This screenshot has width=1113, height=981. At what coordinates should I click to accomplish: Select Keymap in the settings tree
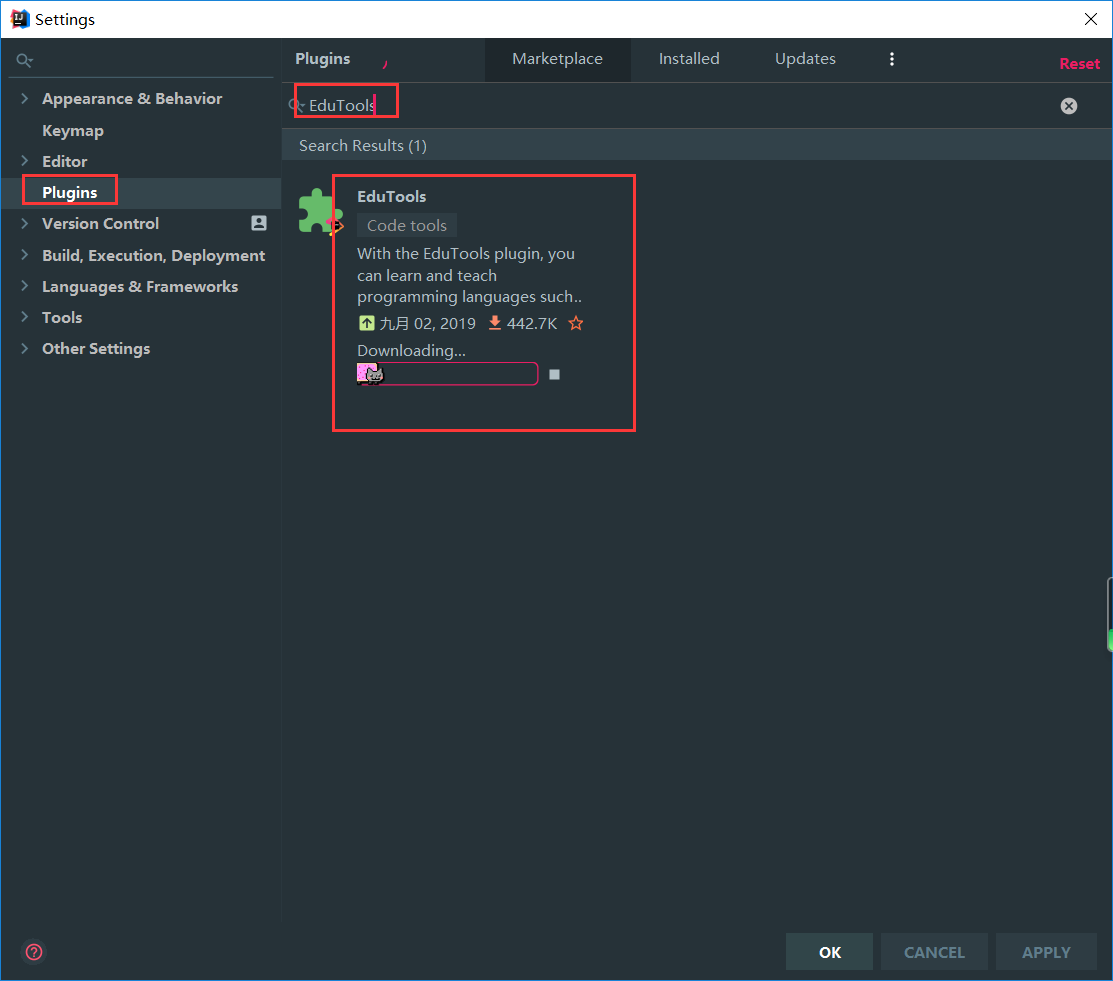73,130
